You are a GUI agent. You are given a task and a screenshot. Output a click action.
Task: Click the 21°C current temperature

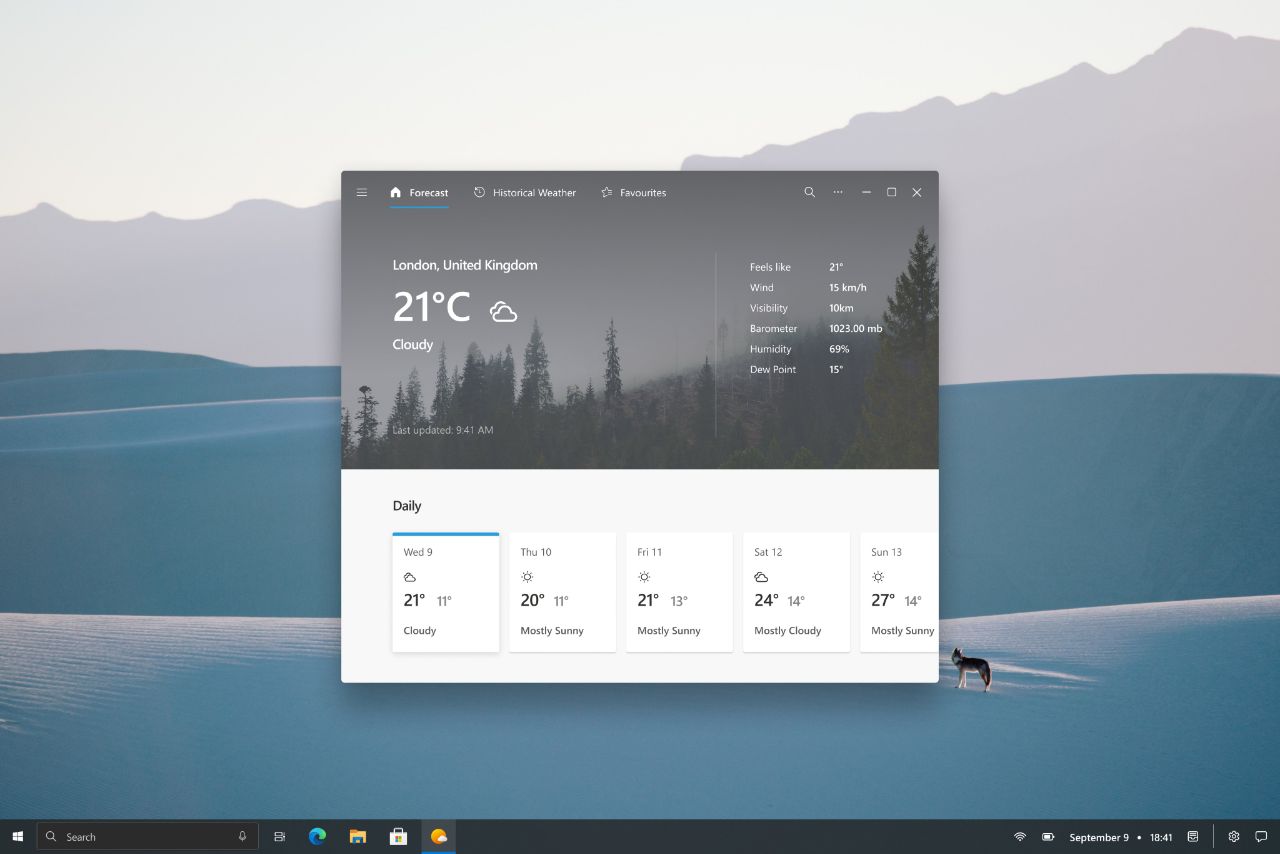tap(431, 307)
